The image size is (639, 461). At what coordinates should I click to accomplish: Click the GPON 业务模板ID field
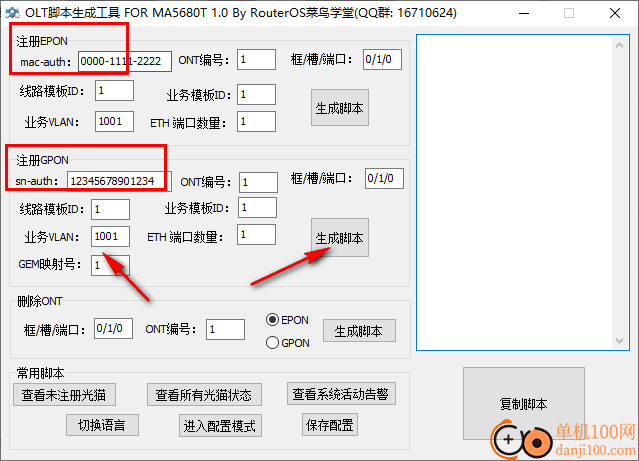point(257,207)
